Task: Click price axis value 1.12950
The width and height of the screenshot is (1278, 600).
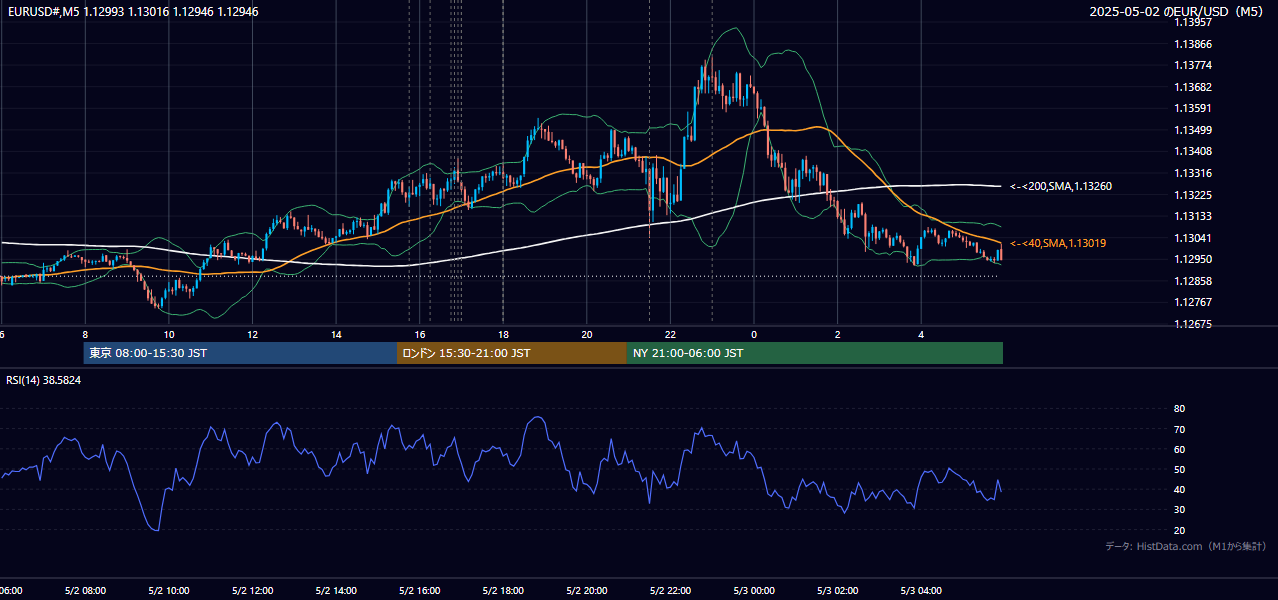Action: (1192, 259)
